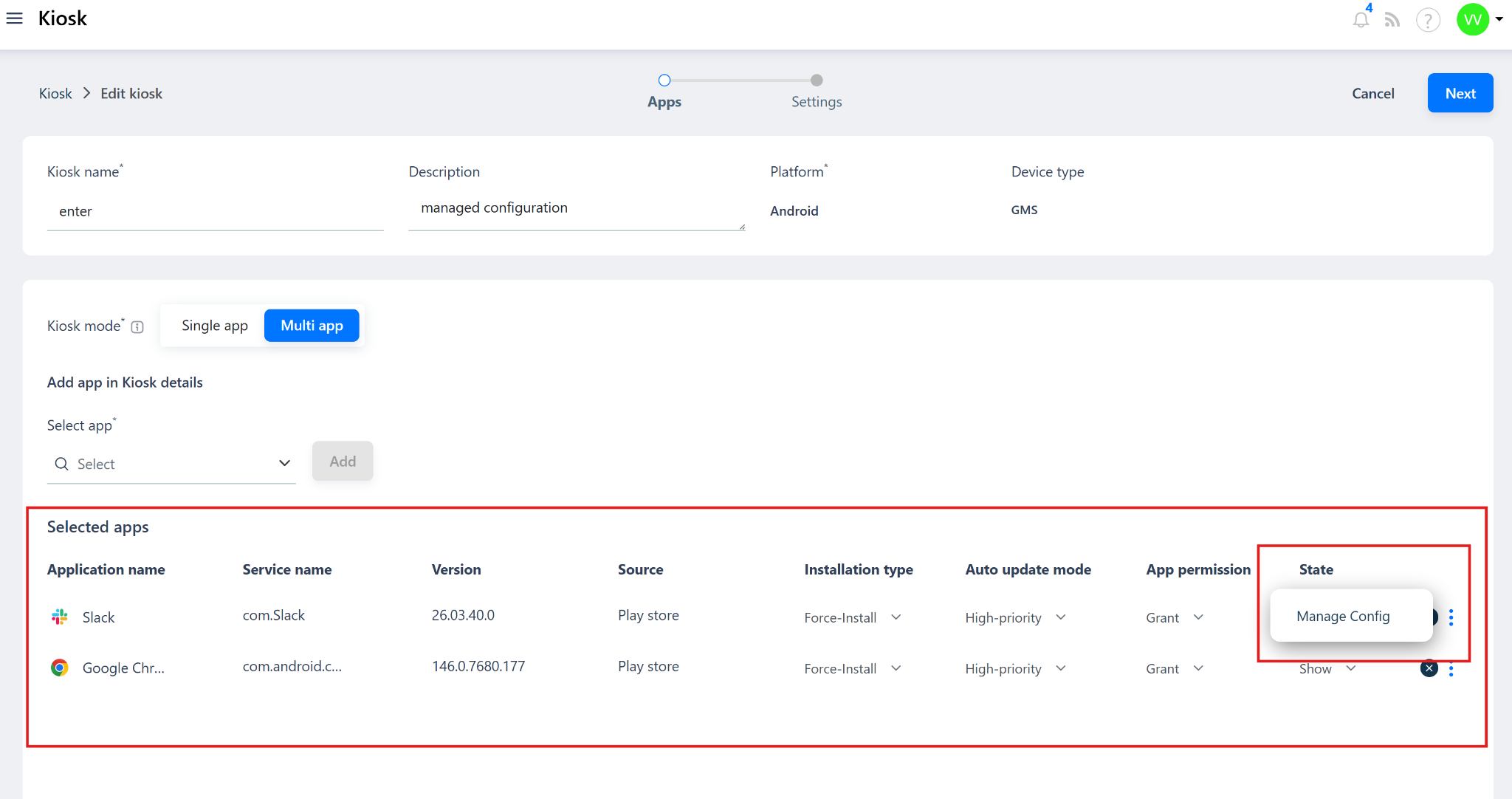The width and height of the screenshot is (1512, 799).
Task: Open the hamburger navigation menu
Action: point(14,18)
